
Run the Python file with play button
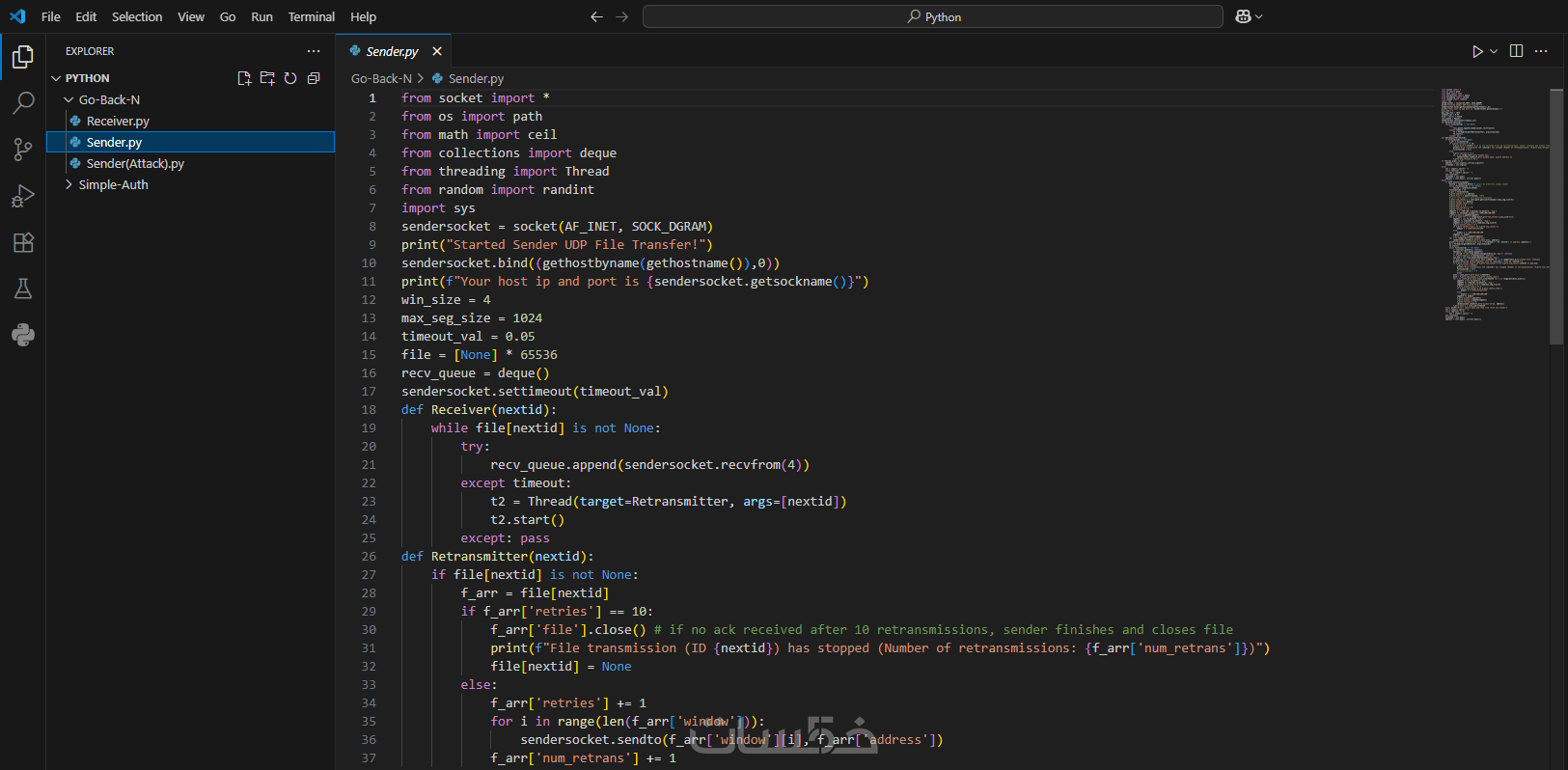(1477, 51)
